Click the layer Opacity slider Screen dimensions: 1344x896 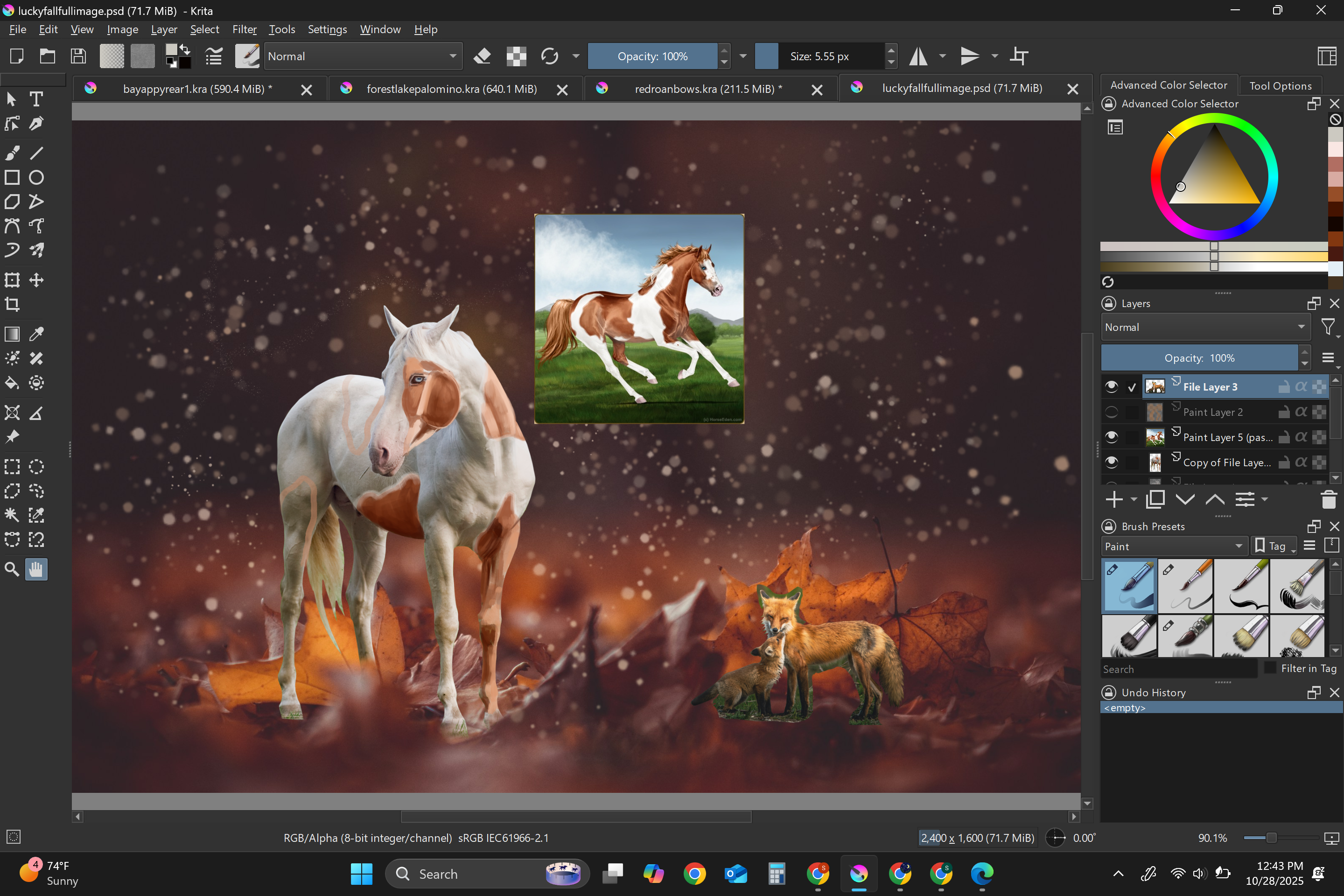(x=1199, y=358)
